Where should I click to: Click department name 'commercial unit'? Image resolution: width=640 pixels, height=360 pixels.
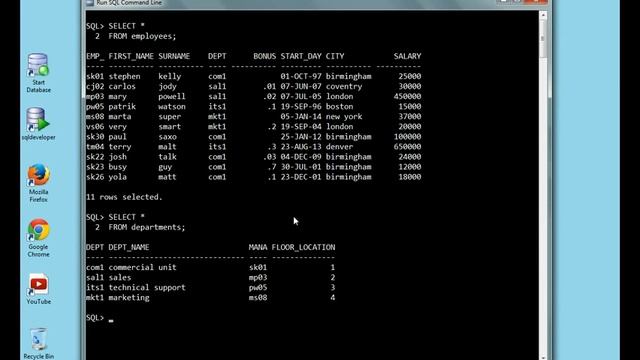pyautogui.click(x=142, y=267)
